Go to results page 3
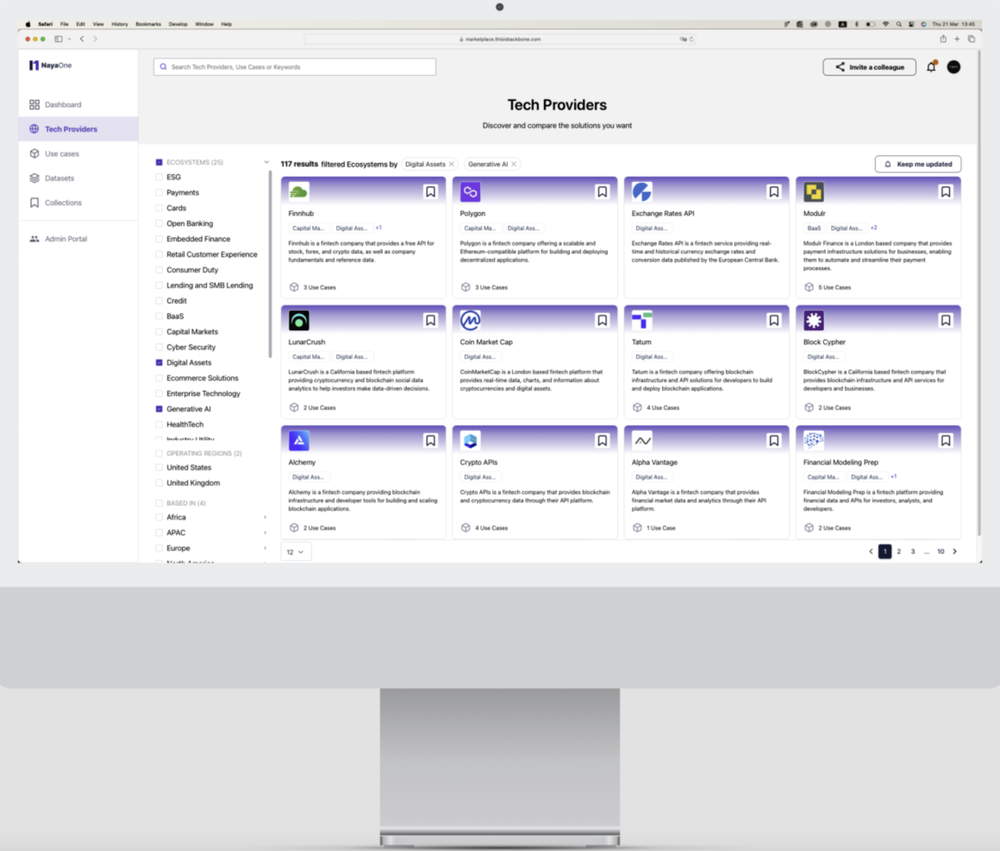This screenshot has width=1000, height=851. coord(913,552)
